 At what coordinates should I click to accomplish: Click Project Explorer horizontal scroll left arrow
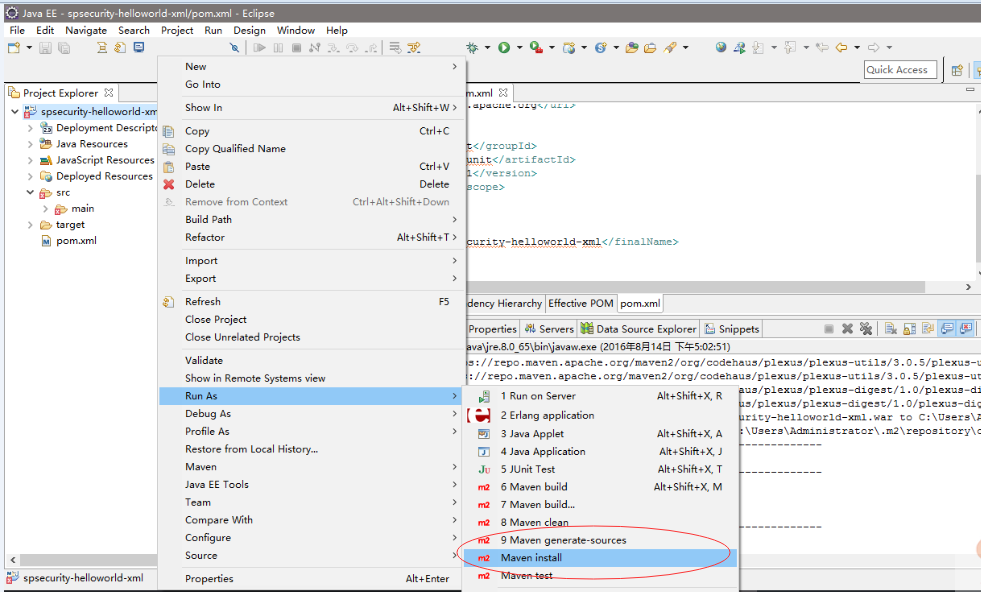click(13, 560)
